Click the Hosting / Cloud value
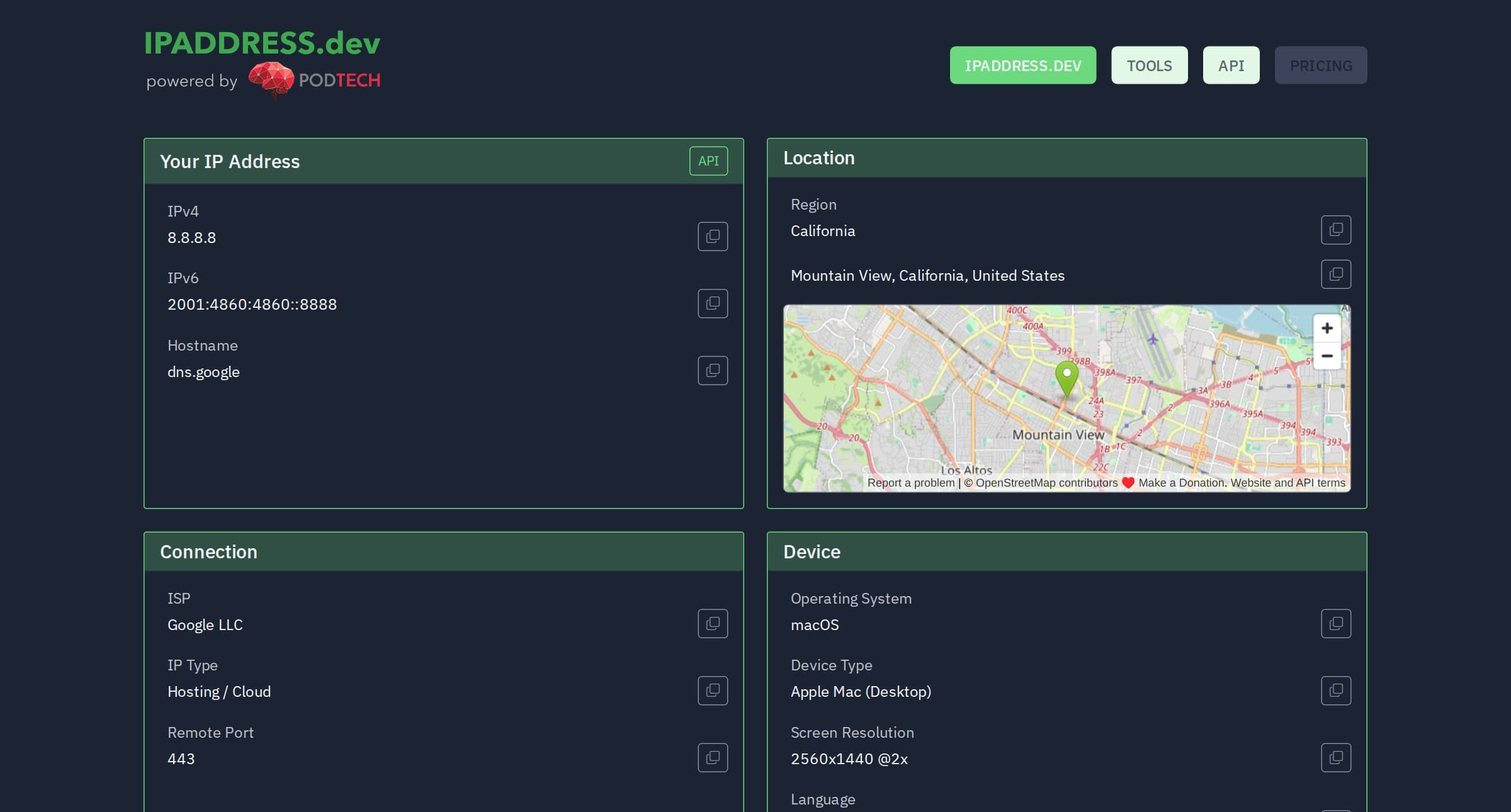This screenshot has width=1511, height=812. (x=219, y=692)
